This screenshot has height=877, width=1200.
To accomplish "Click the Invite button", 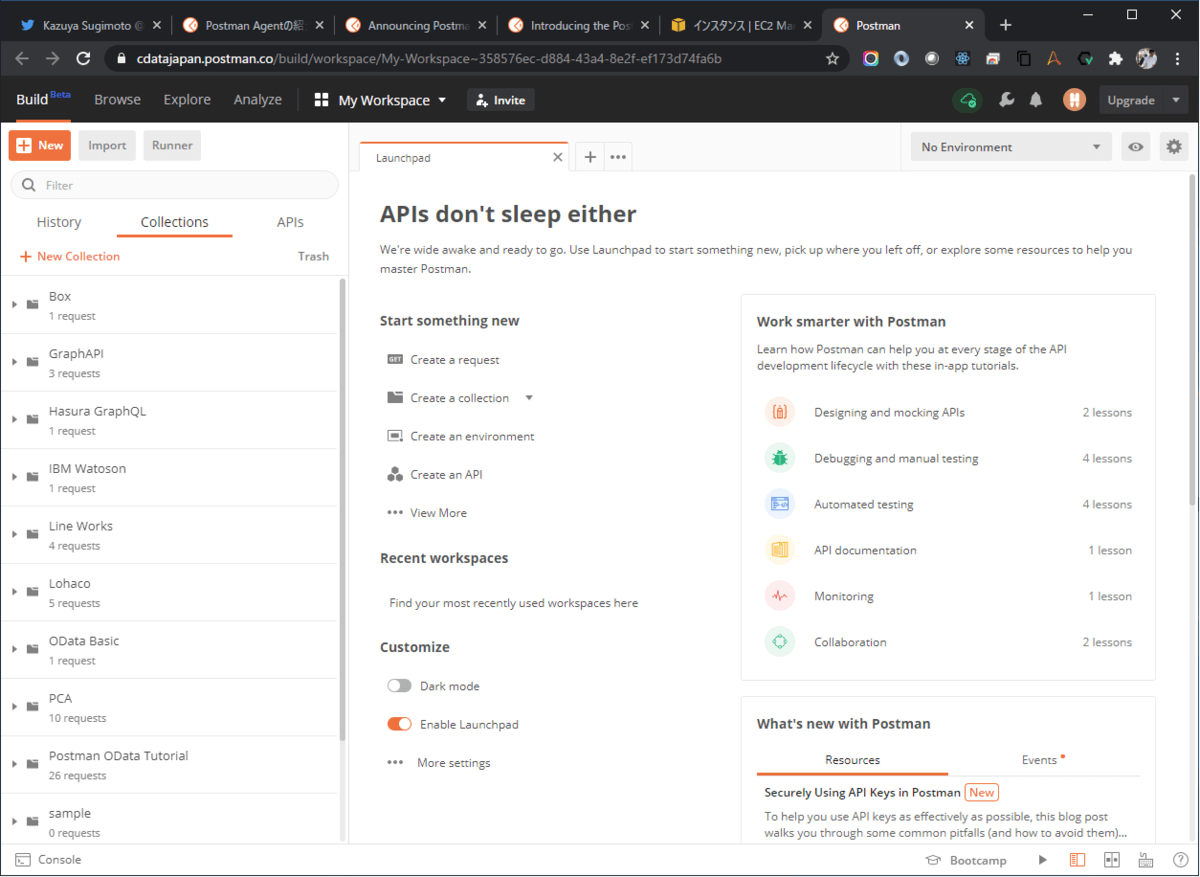I will pyautogui.click(x=500, y=100).
